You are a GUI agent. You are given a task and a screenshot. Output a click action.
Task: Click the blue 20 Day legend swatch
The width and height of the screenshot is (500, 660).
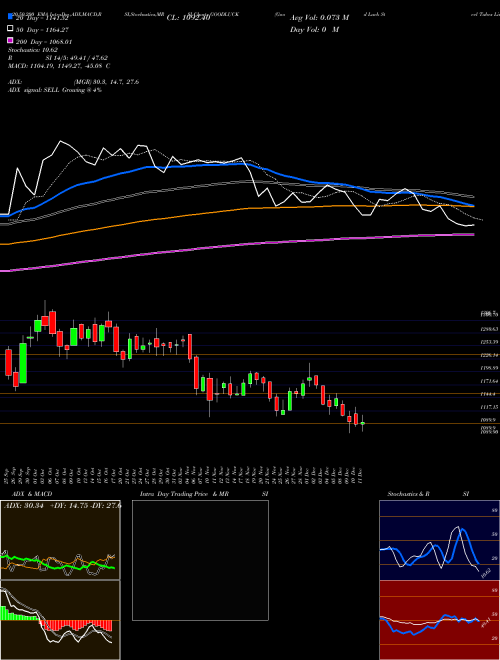coord(11,17)
